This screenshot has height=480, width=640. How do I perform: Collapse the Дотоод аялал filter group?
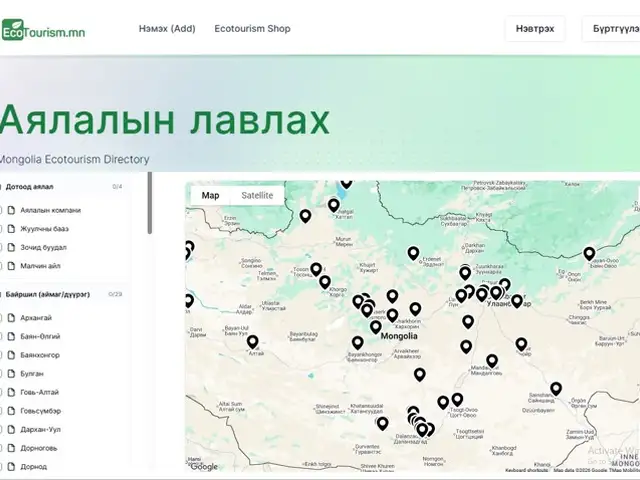[29, 187]
